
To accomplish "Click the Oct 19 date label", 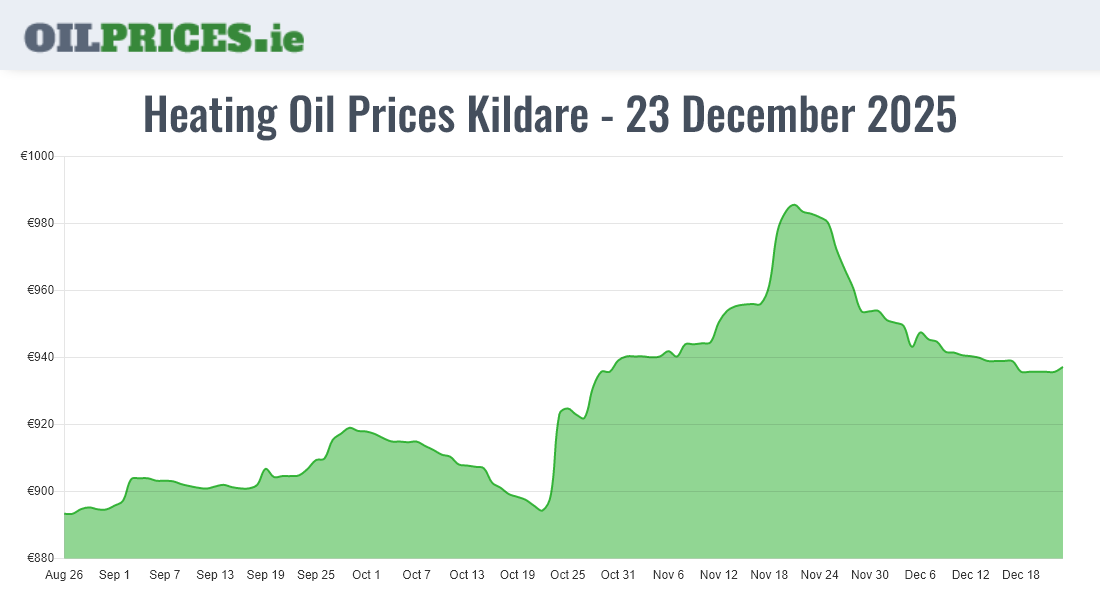I will [517, 575].
